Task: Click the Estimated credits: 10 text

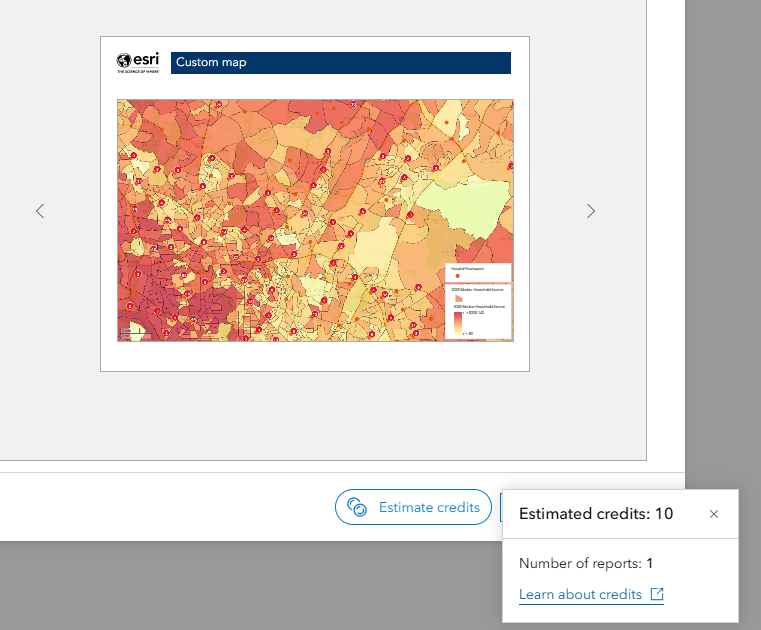Action: [x=596, y=514]
